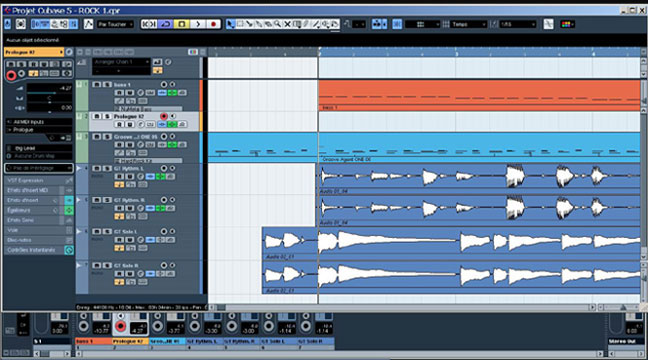Click the snap to zero crossing icon
Image resolution: width=648 pixels, height=360 pixels.
coord(548,24)
